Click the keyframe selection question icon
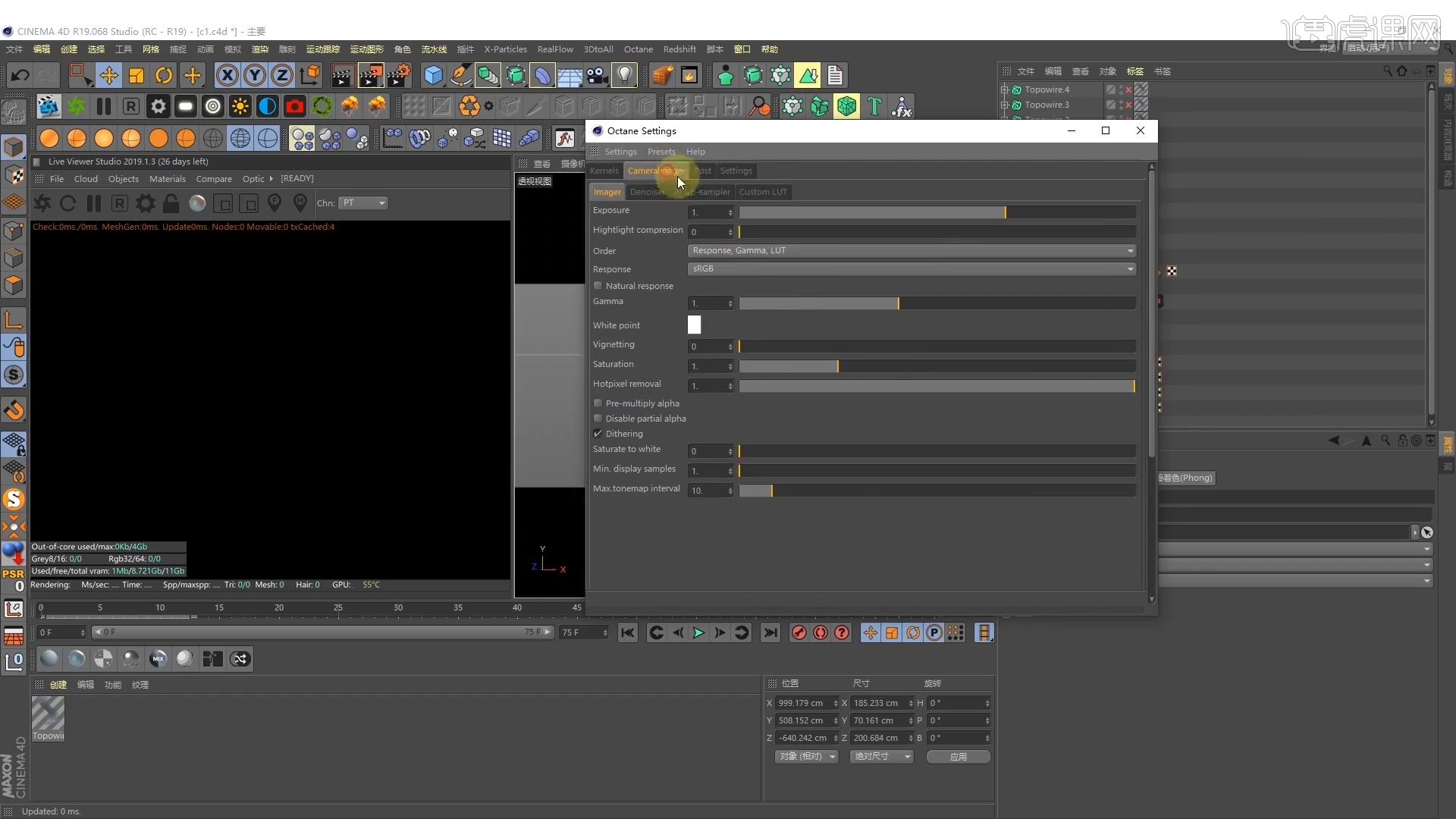This screenshot has width=1456, height=819. pyautogui.click(x=842, y=633)
